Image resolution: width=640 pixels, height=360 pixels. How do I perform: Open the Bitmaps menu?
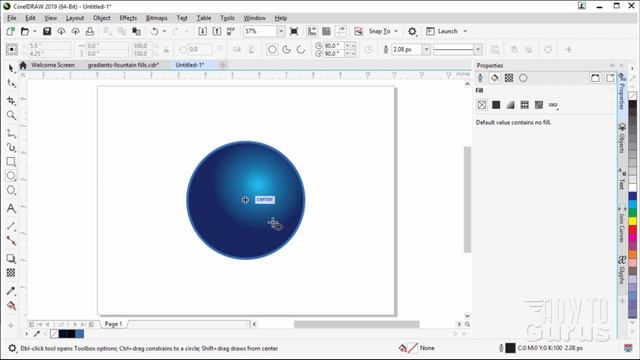tap(157, 18)
